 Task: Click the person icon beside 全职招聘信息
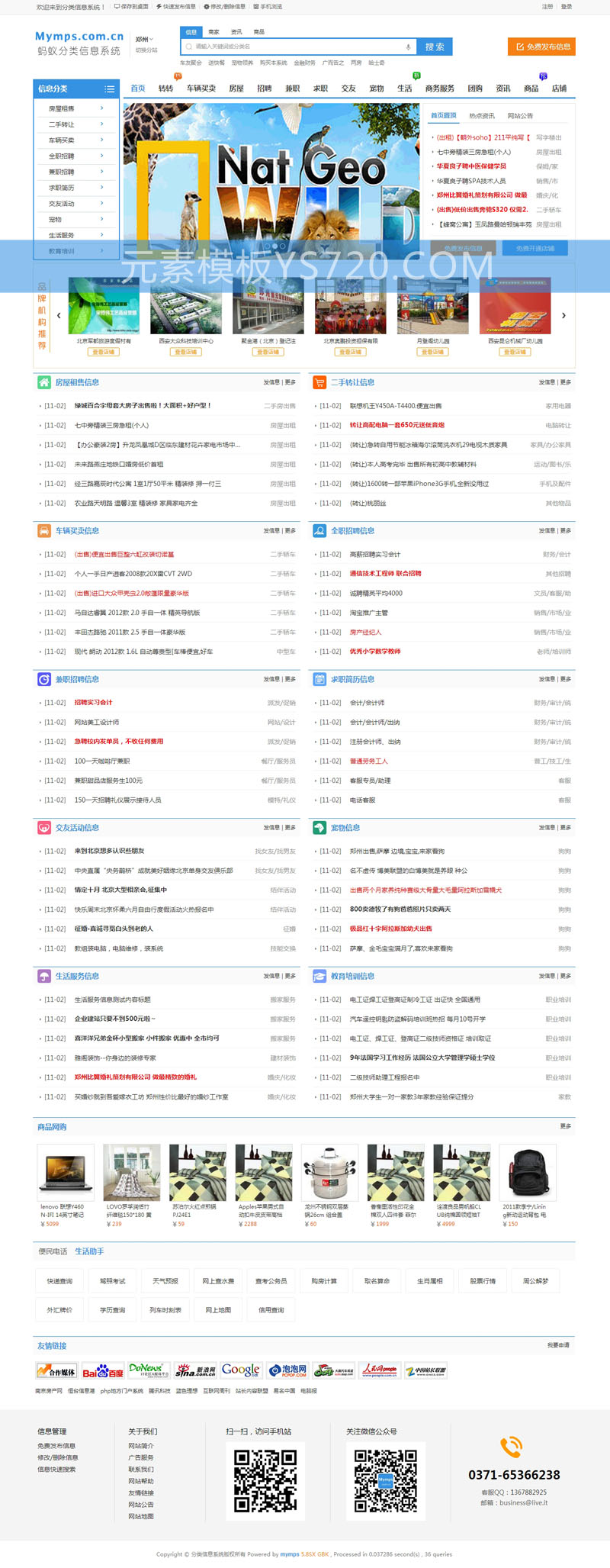coord(319,530)
